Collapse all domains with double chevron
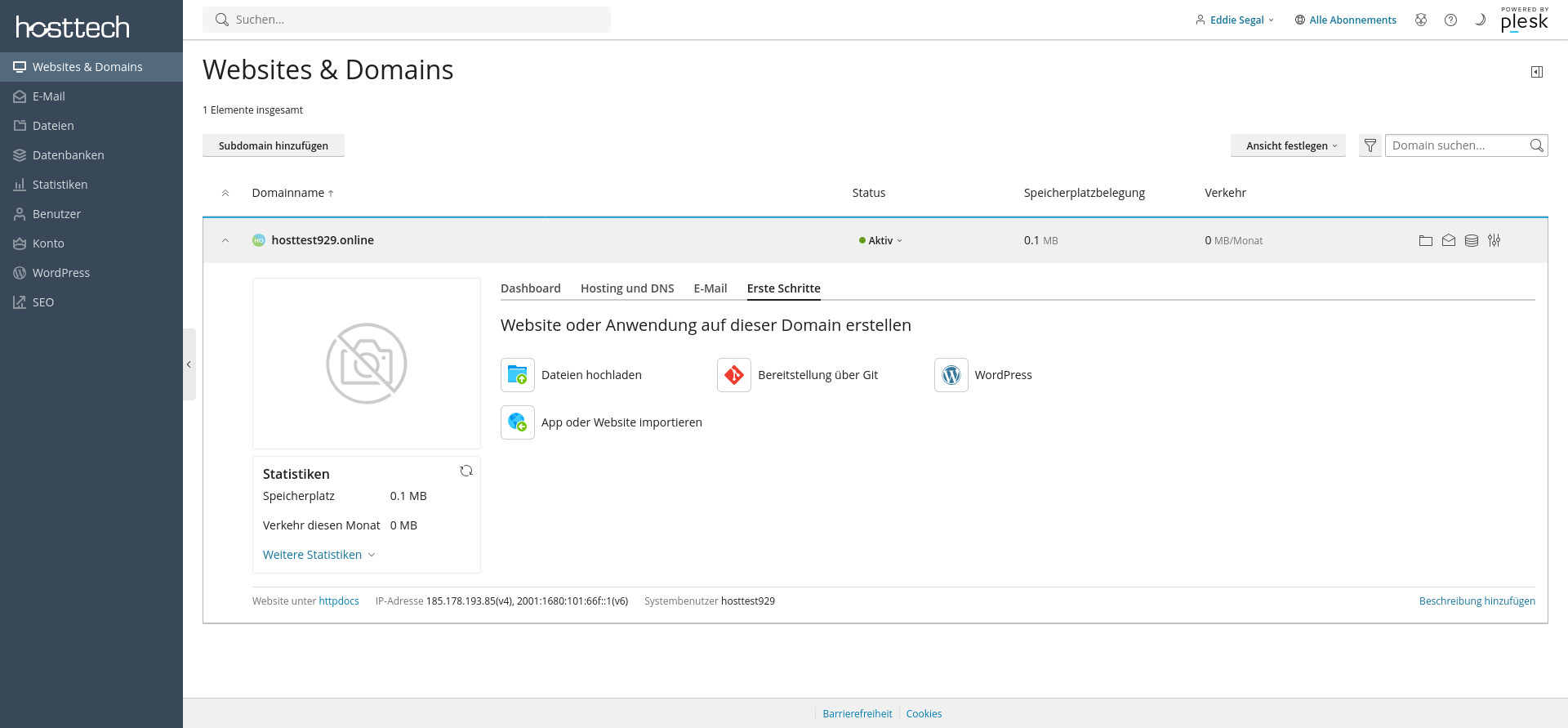 tap(225, 193)
